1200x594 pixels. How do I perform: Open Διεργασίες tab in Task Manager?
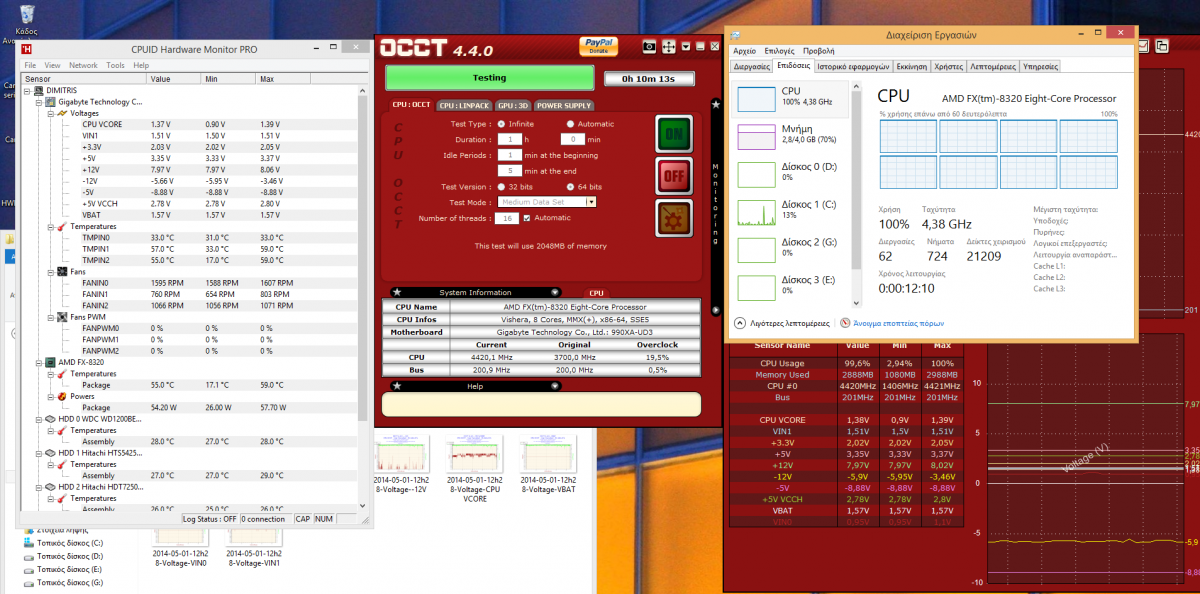tap(752, 66)
